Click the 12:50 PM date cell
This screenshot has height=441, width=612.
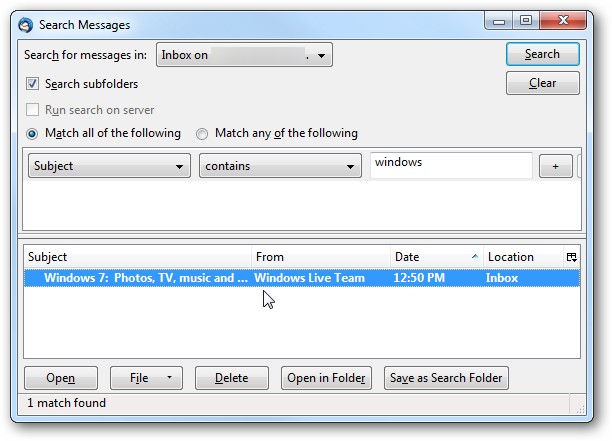(419, 278)
